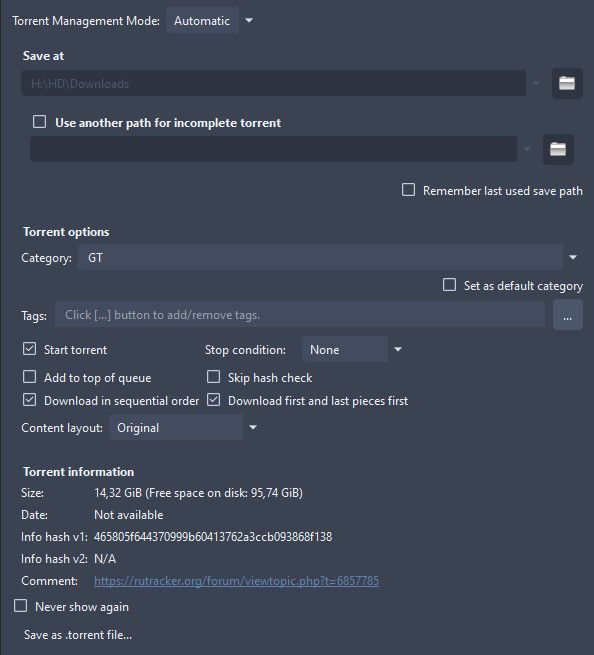
Task: Expand the Save at path history arrow
Action: tap(536, 83)
